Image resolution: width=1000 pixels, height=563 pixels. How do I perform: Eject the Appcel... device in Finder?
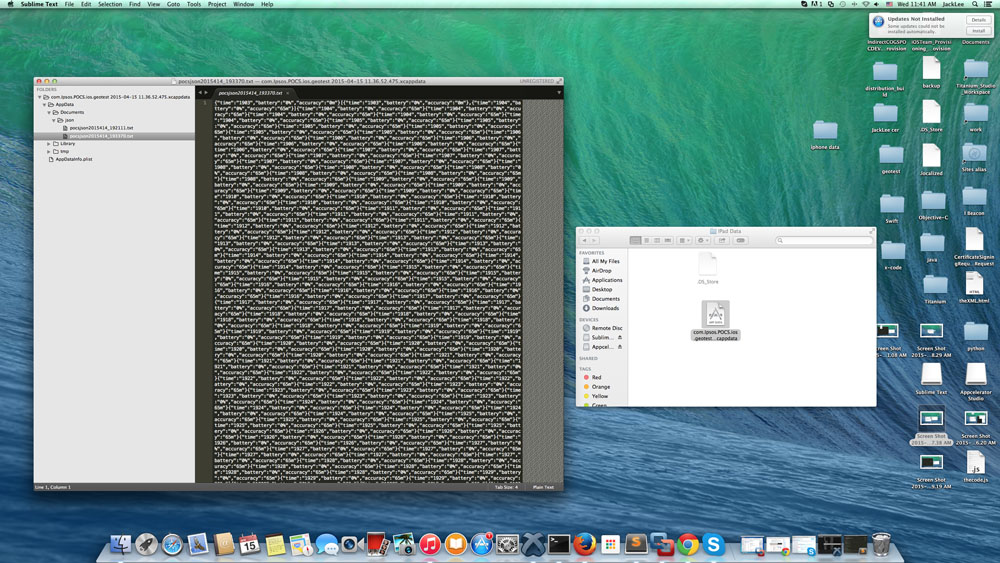(x=619, y=347)
